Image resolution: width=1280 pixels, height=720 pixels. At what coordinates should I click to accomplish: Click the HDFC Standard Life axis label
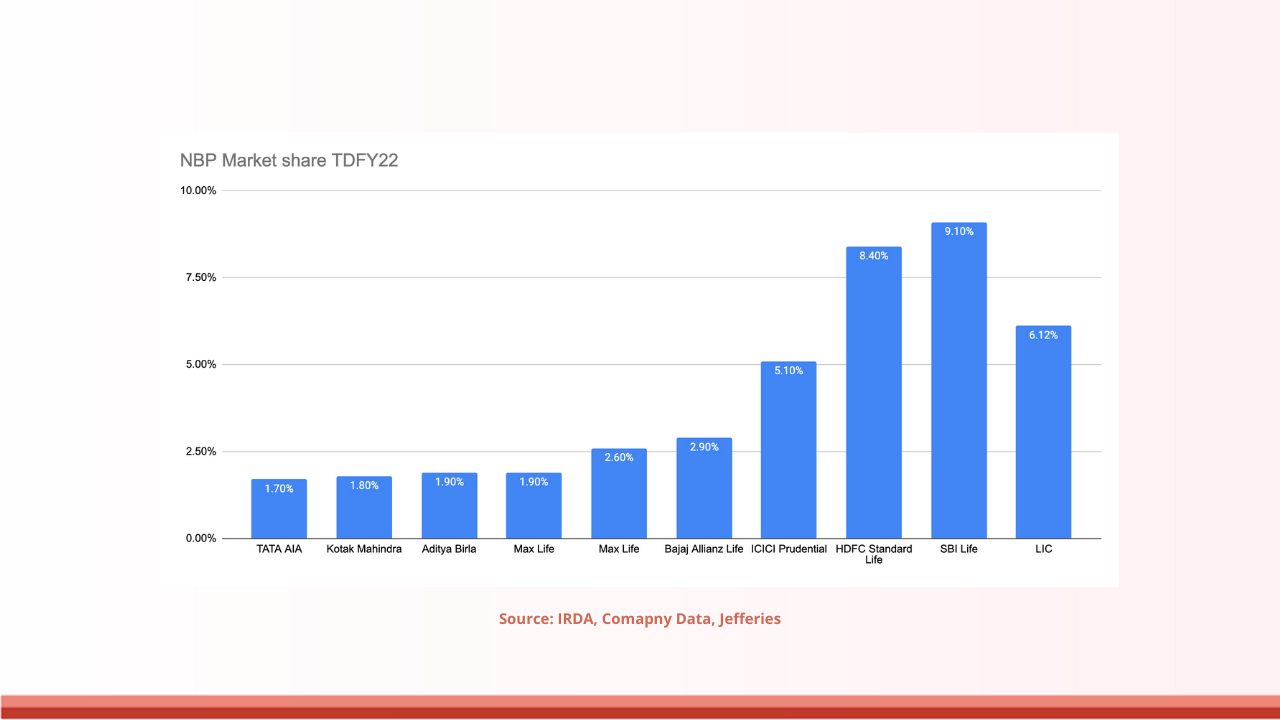[x=874, y=554]
